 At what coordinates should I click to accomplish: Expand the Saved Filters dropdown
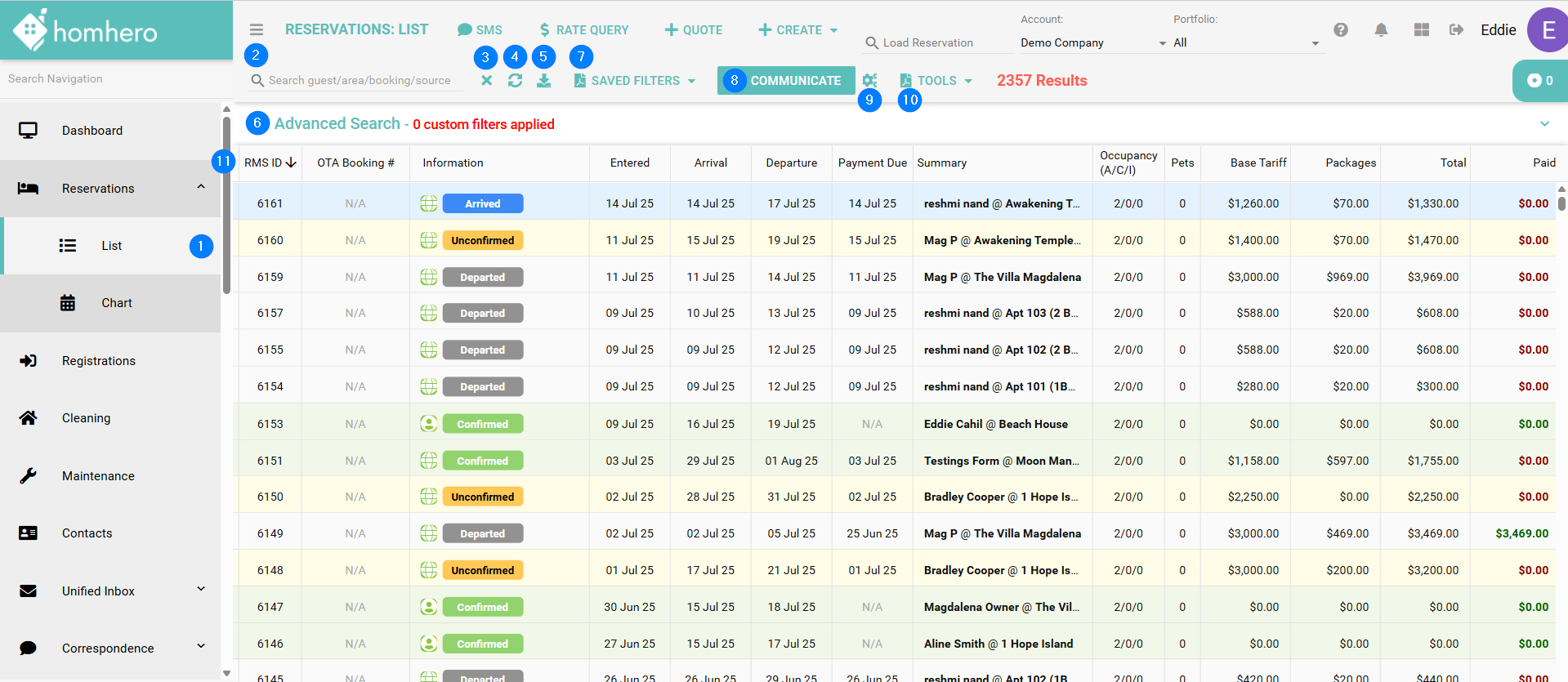(635, 81)
